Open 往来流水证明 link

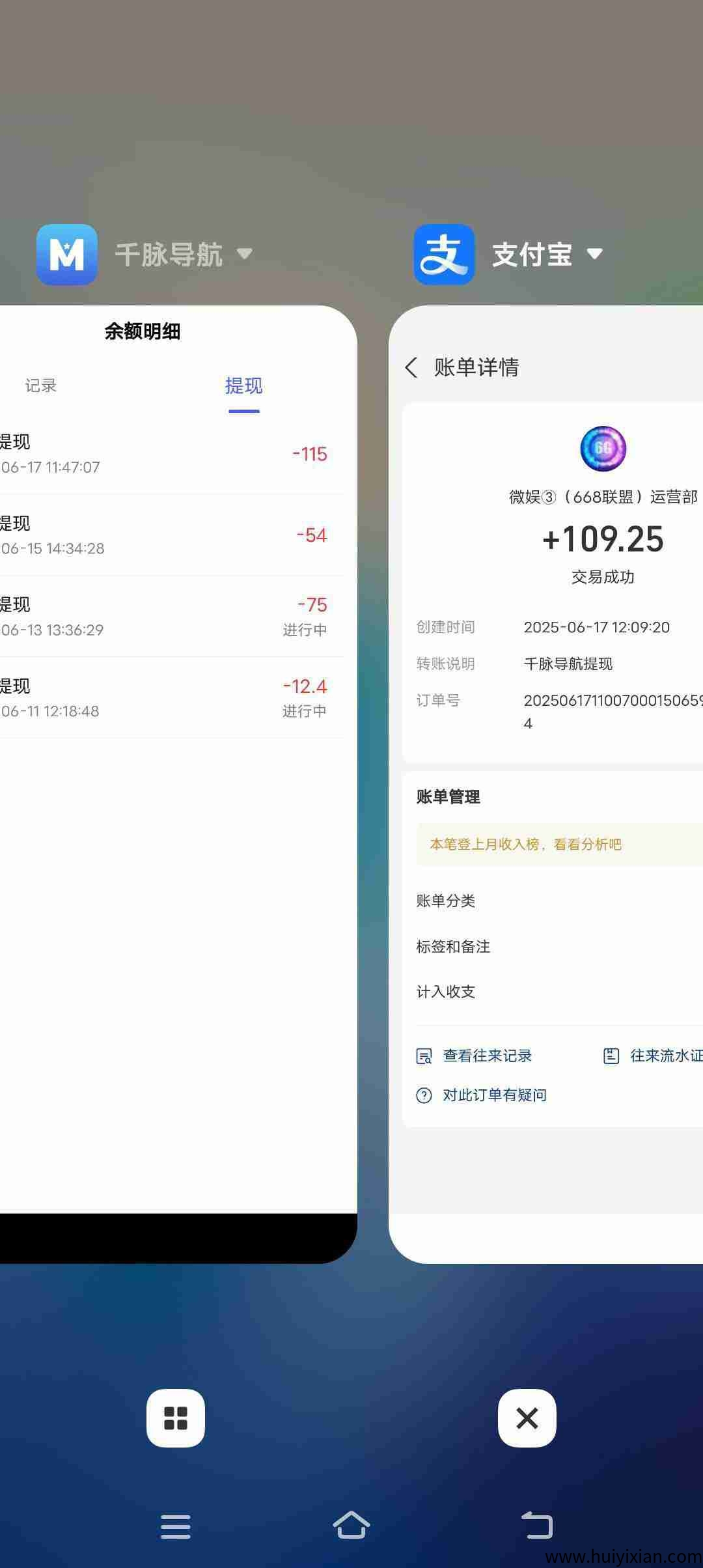(653, 1056)
